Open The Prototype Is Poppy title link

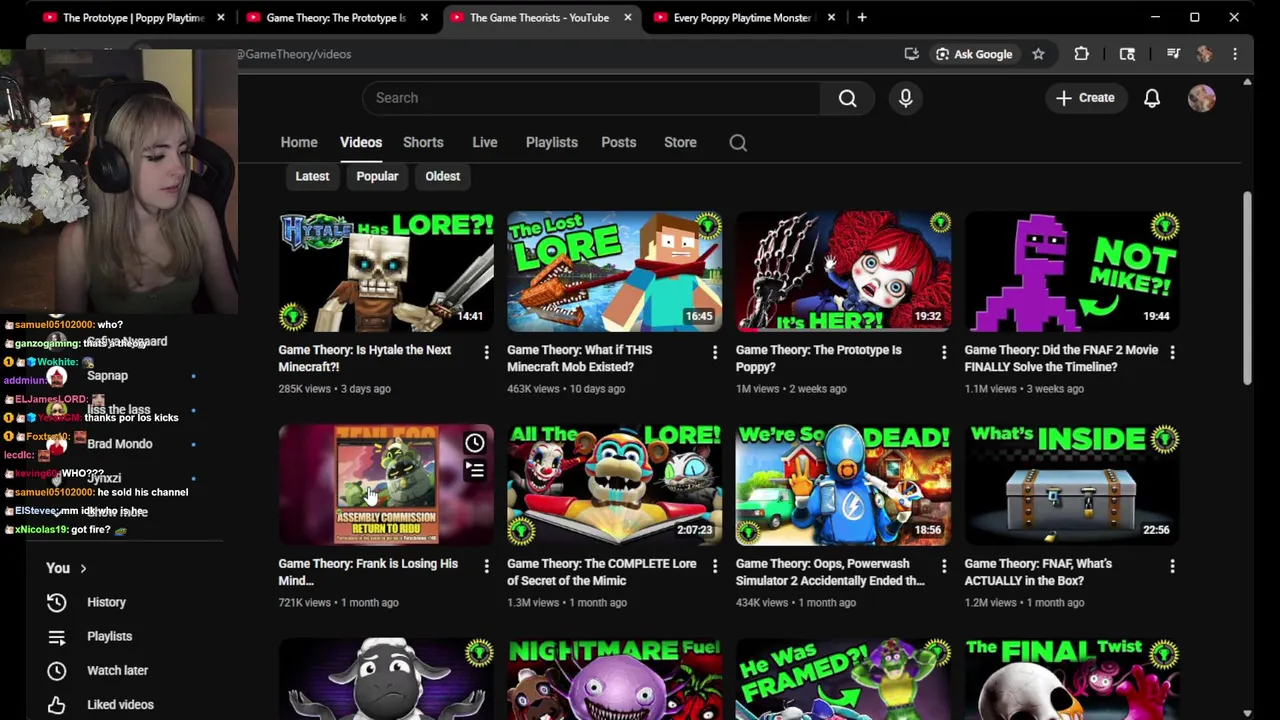pos(818,358)
